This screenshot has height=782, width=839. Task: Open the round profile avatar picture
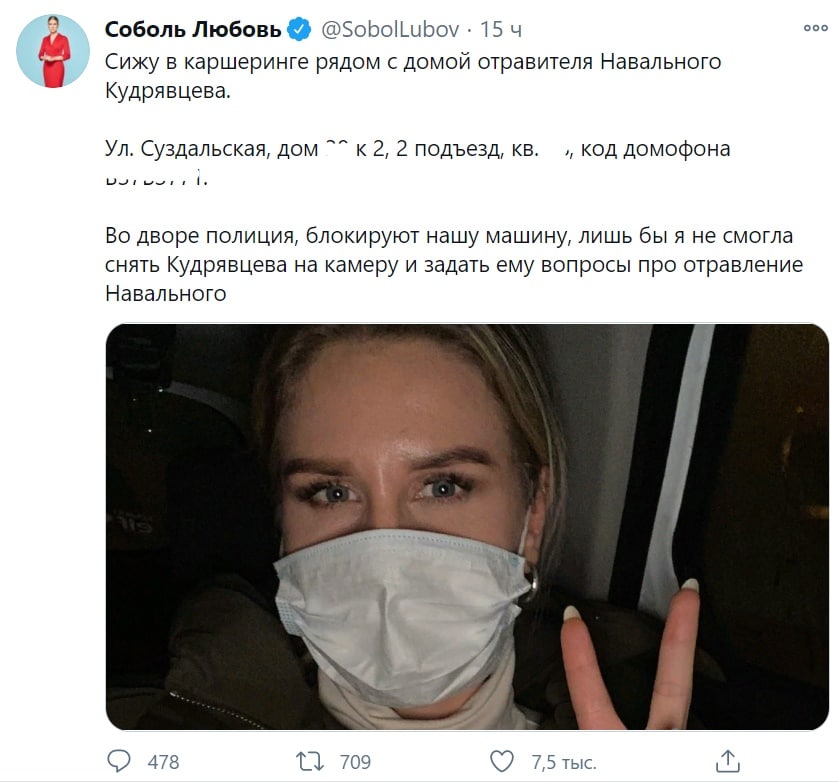53,51
